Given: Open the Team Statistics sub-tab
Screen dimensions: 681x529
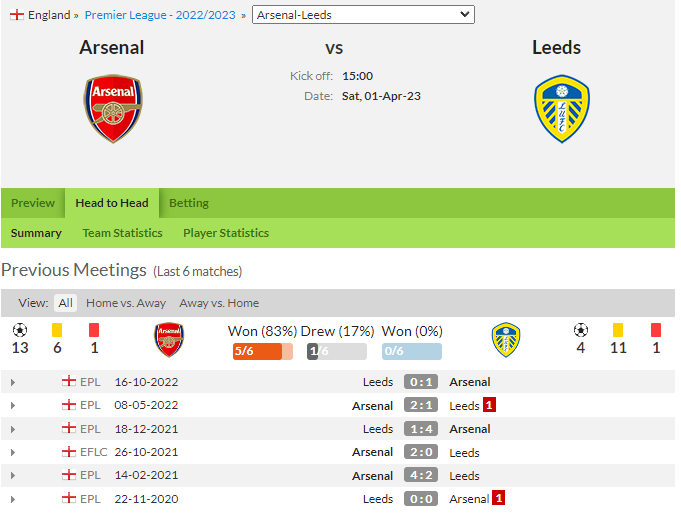Looking at the screenshot, I should click(x=122, y=233).
